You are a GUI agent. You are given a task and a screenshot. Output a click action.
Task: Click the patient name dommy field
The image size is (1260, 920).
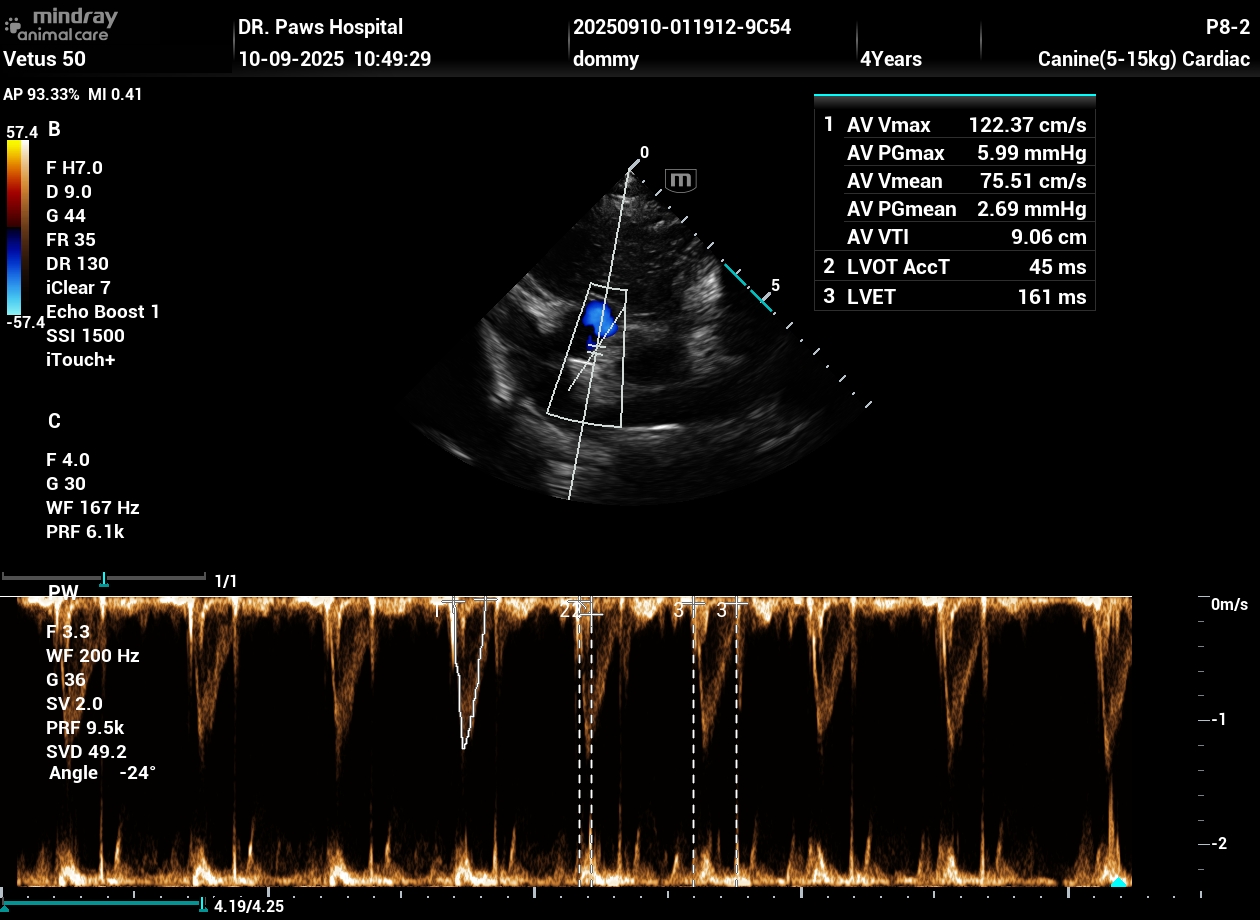(606, 59)
